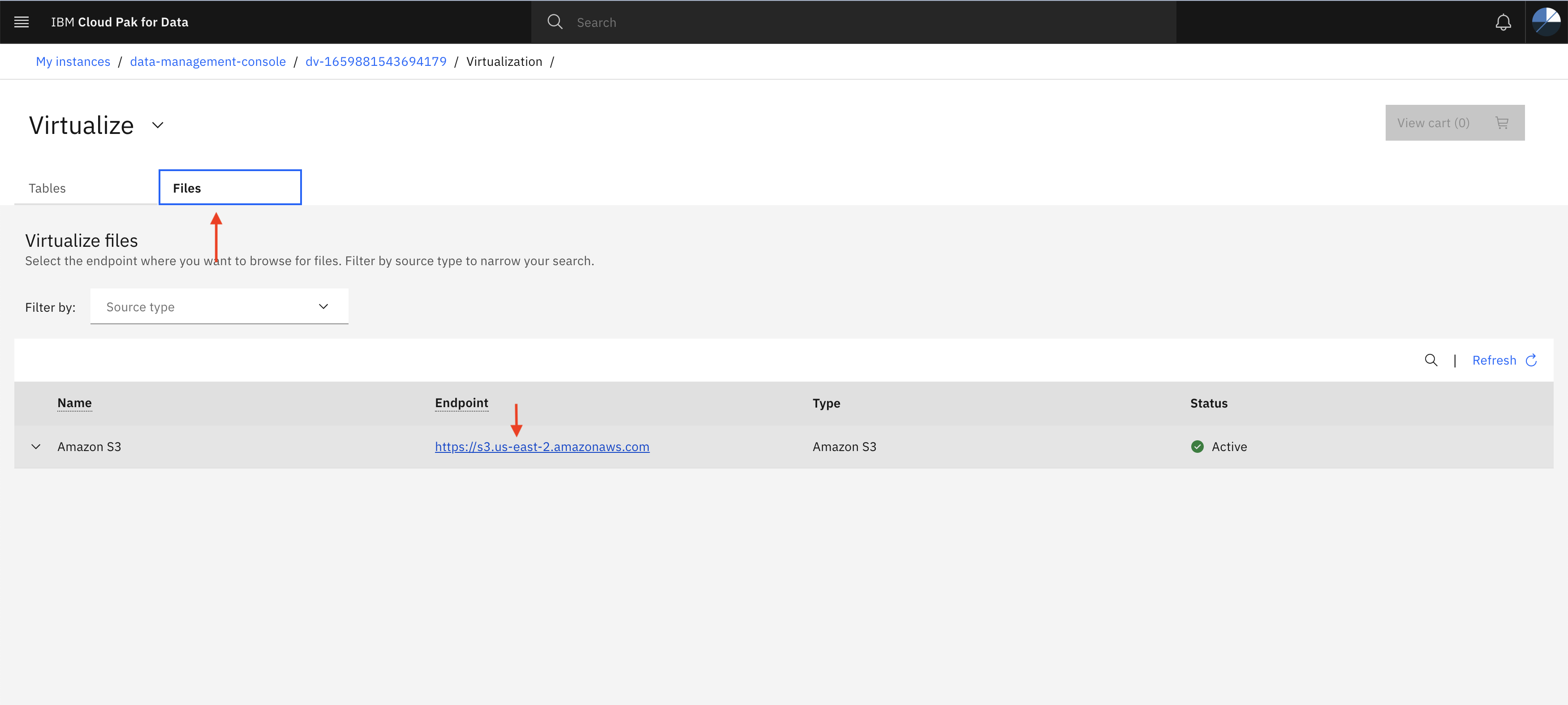The width and height of the screenshot is (1568, 705).
Task: Open the s3.us-east-2.amazonaws.com endpoint link
Action: pos(542,447)
